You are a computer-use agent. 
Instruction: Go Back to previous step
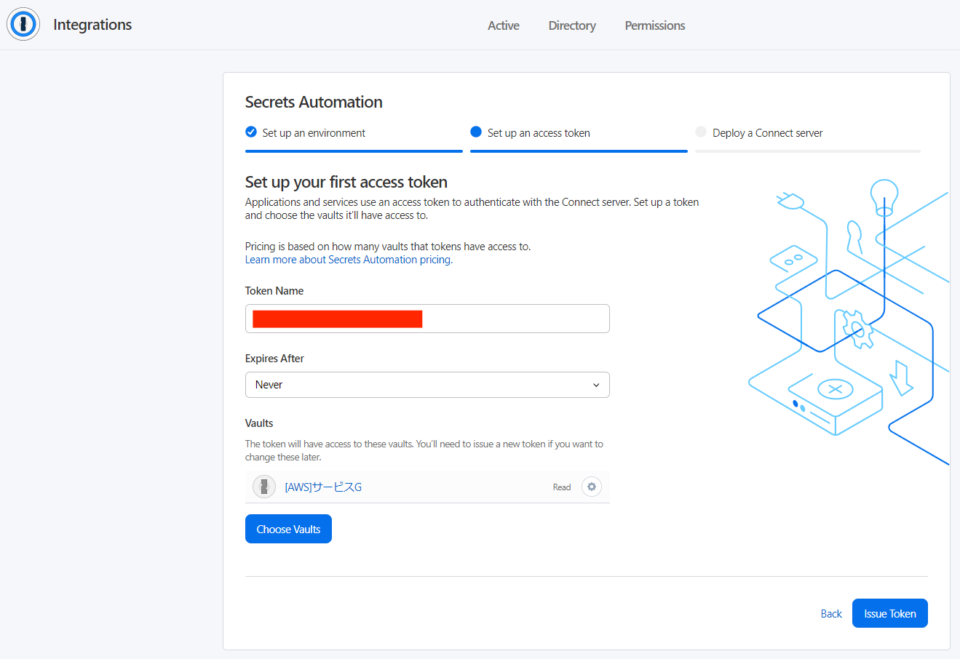click(831, 614)
